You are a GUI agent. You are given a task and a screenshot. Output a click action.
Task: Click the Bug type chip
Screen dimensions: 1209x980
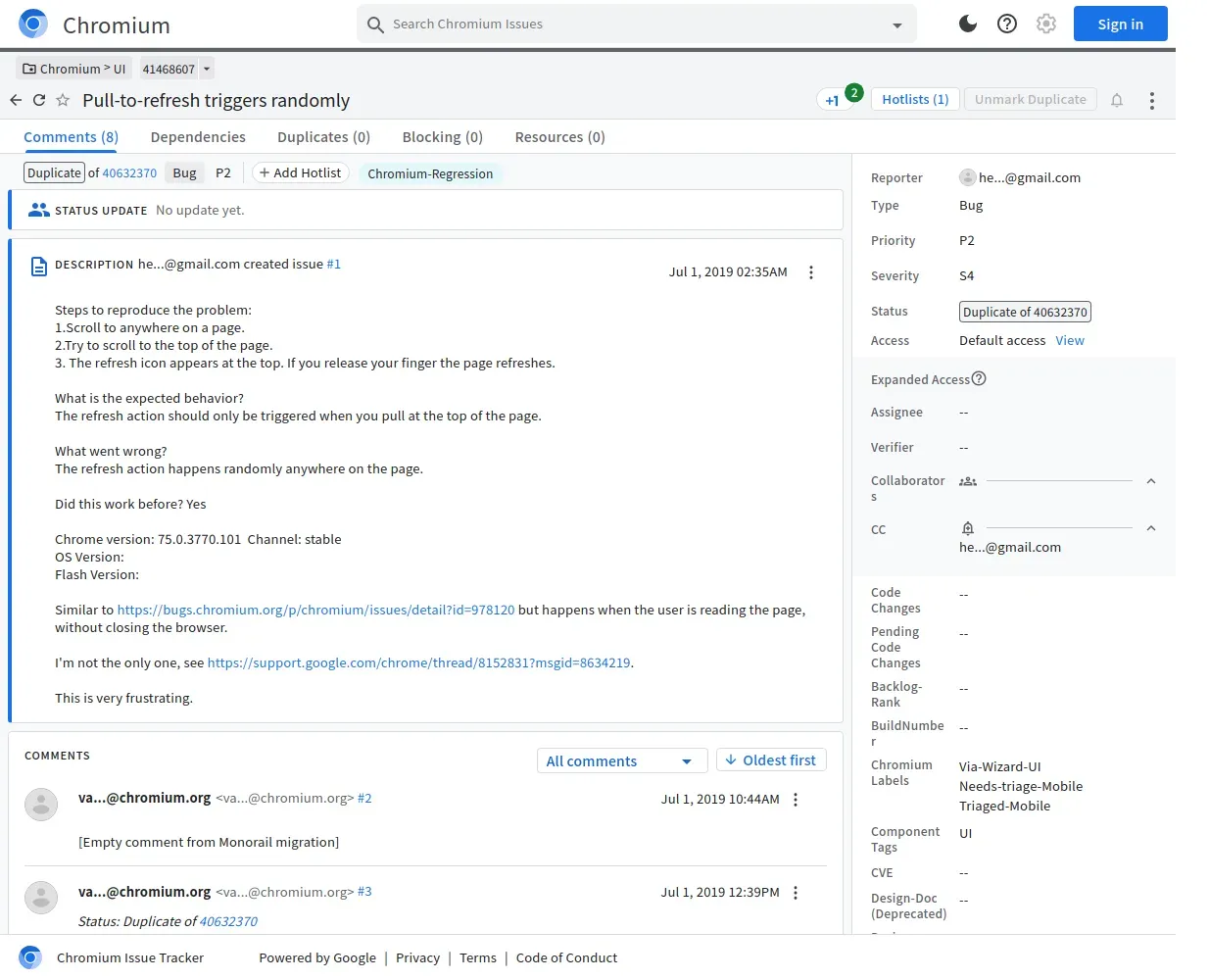(184, 172)
